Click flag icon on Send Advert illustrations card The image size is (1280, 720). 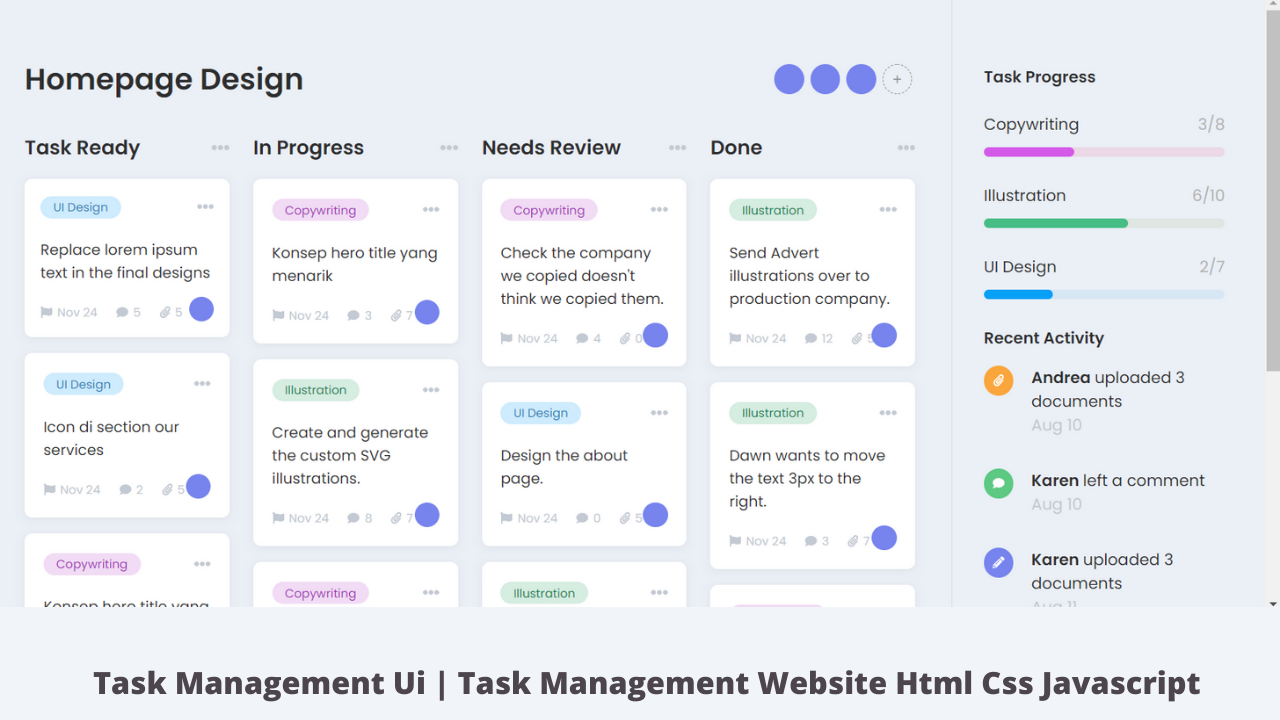click(x=735, y=338)
